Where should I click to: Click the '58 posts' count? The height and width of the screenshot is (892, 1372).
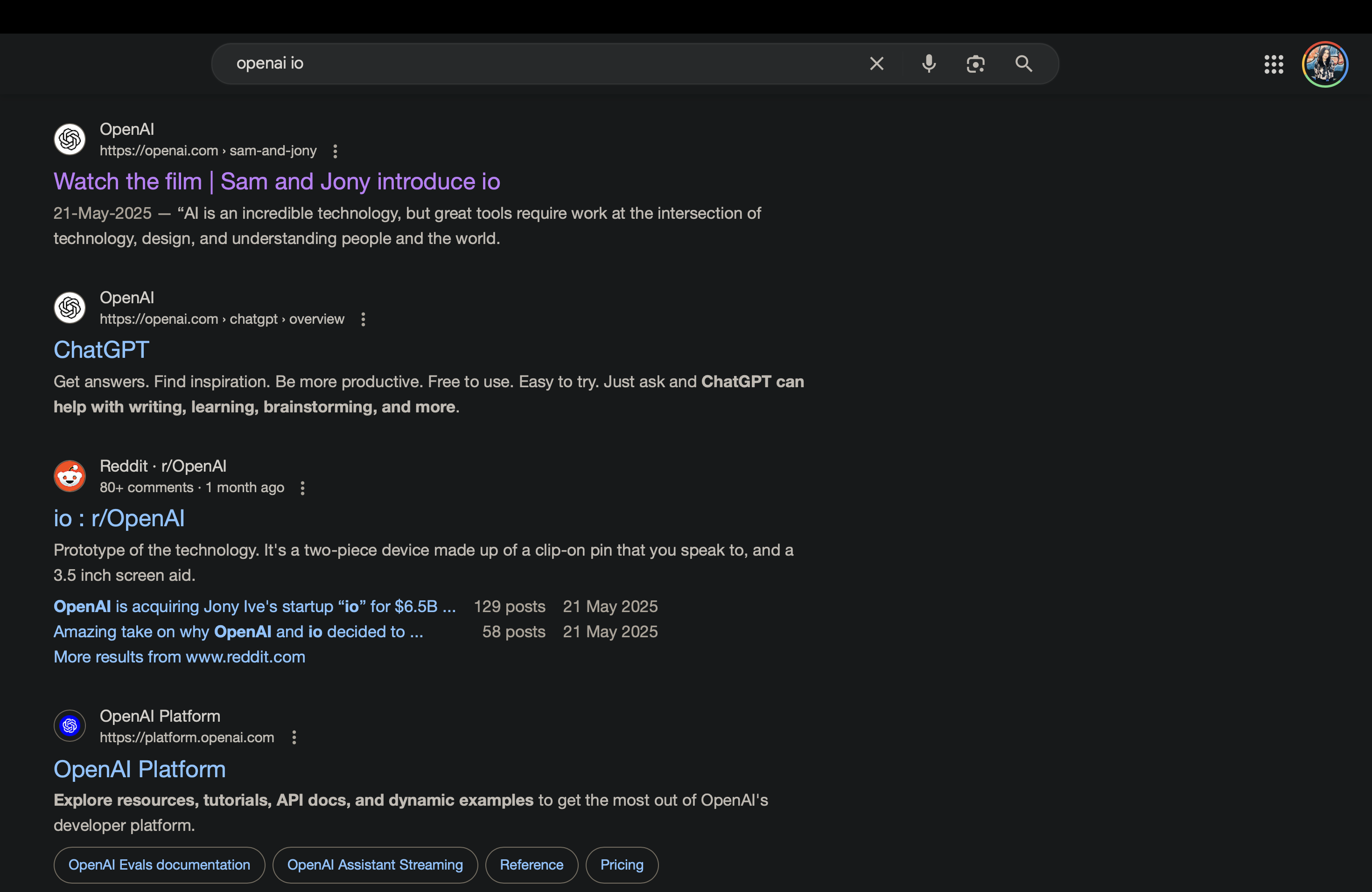coord(514,632)
